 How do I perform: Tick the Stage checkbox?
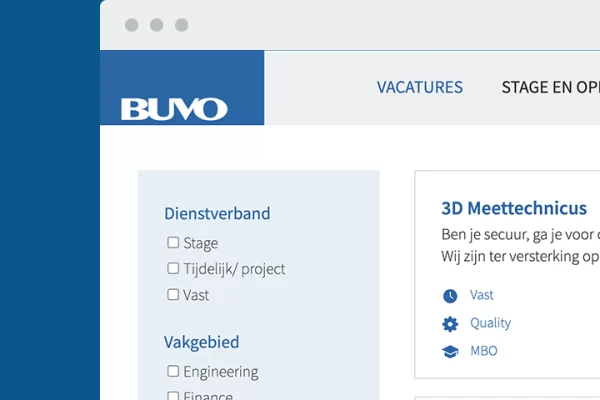173,242
